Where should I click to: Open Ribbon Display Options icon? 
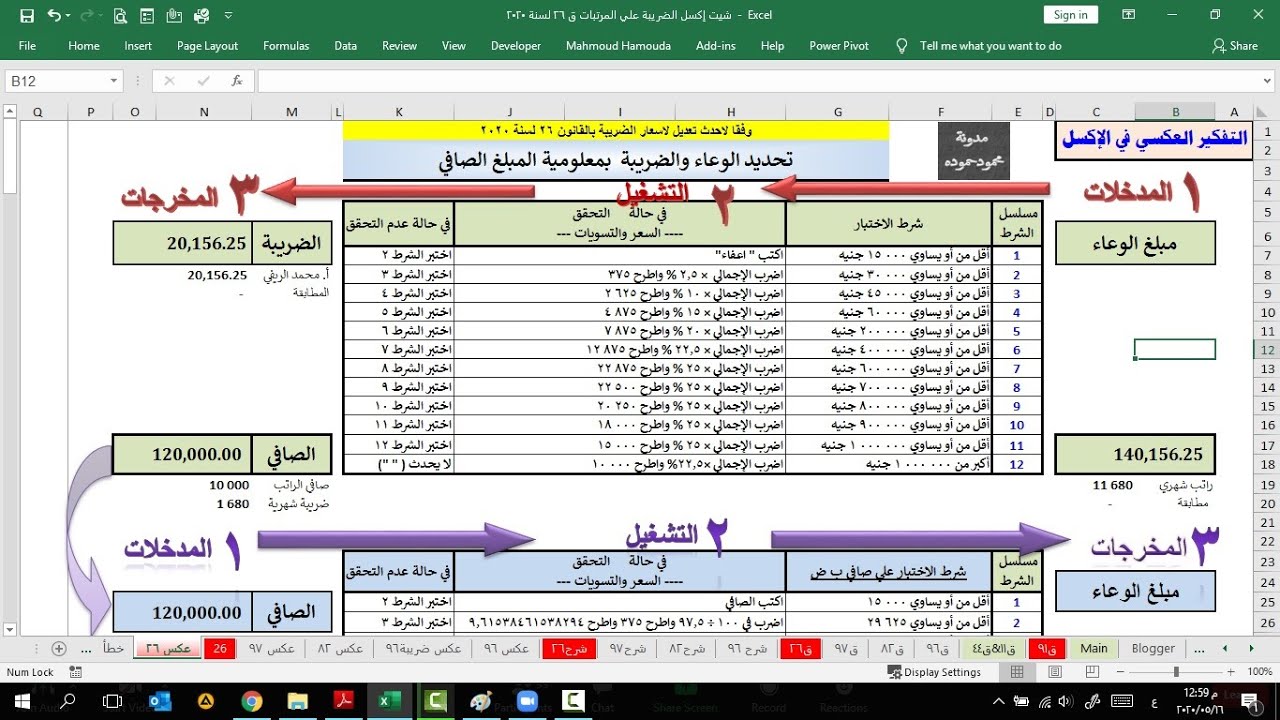tap(1131, 15)
